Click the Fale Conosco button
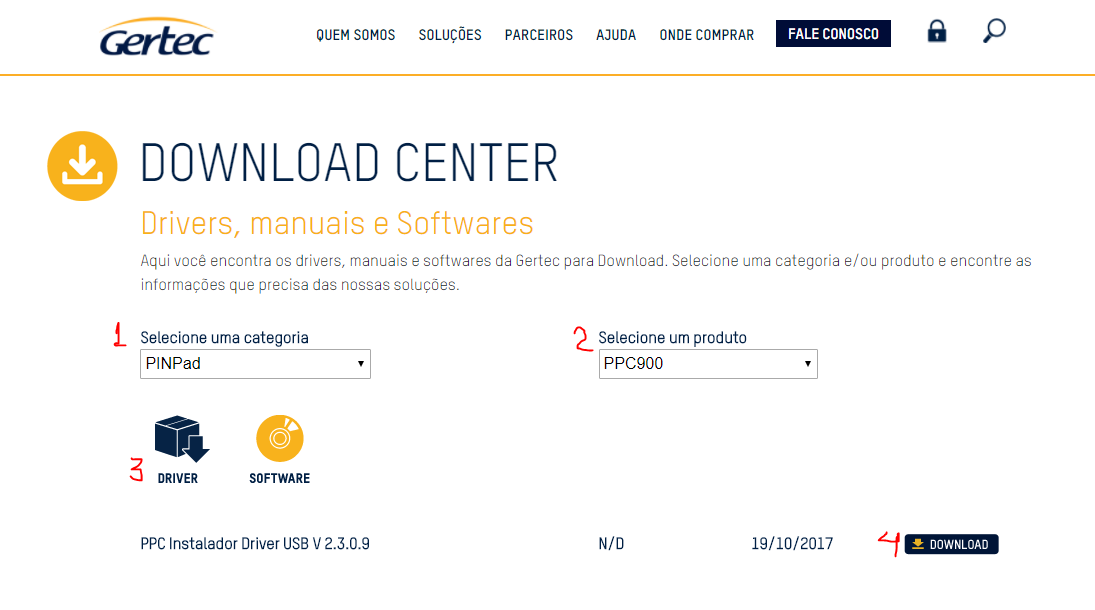 point(833,34)
